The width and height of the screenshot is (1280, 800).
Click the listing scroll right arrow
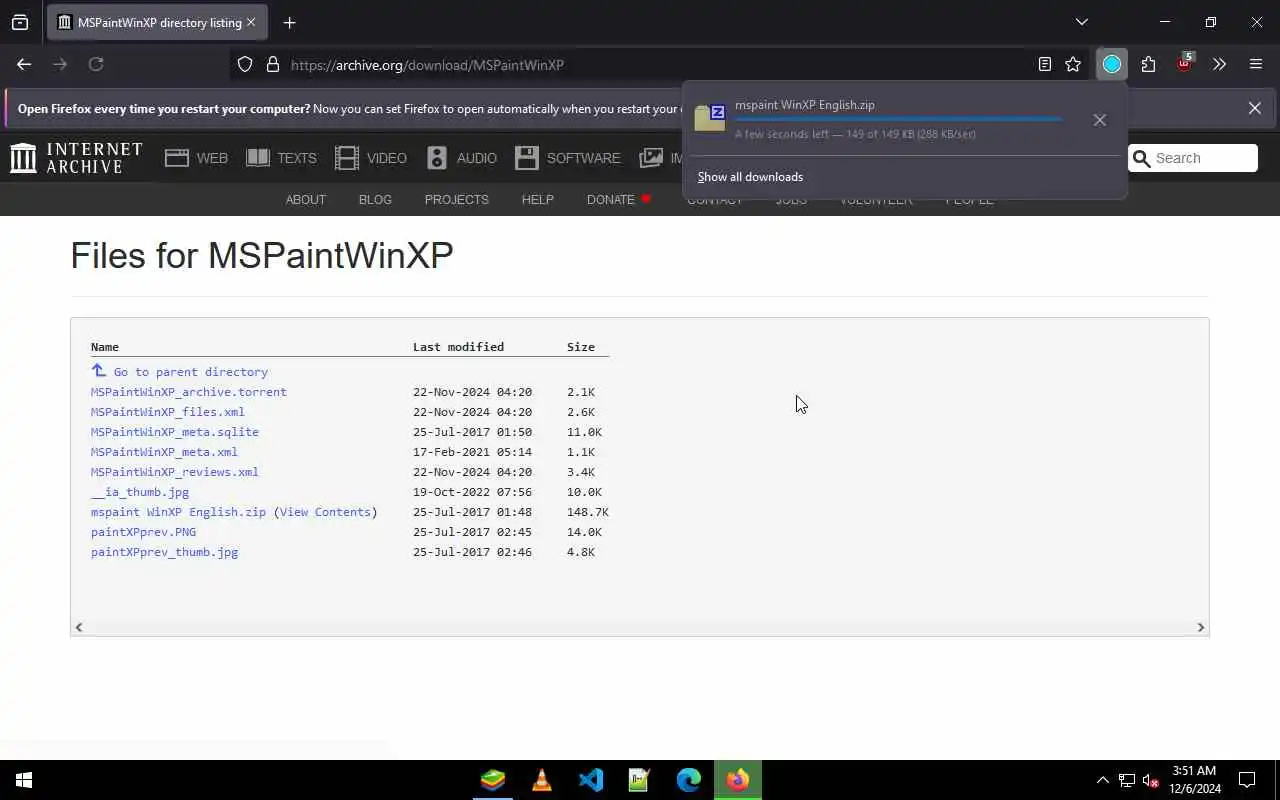[x=1201, y=627]
